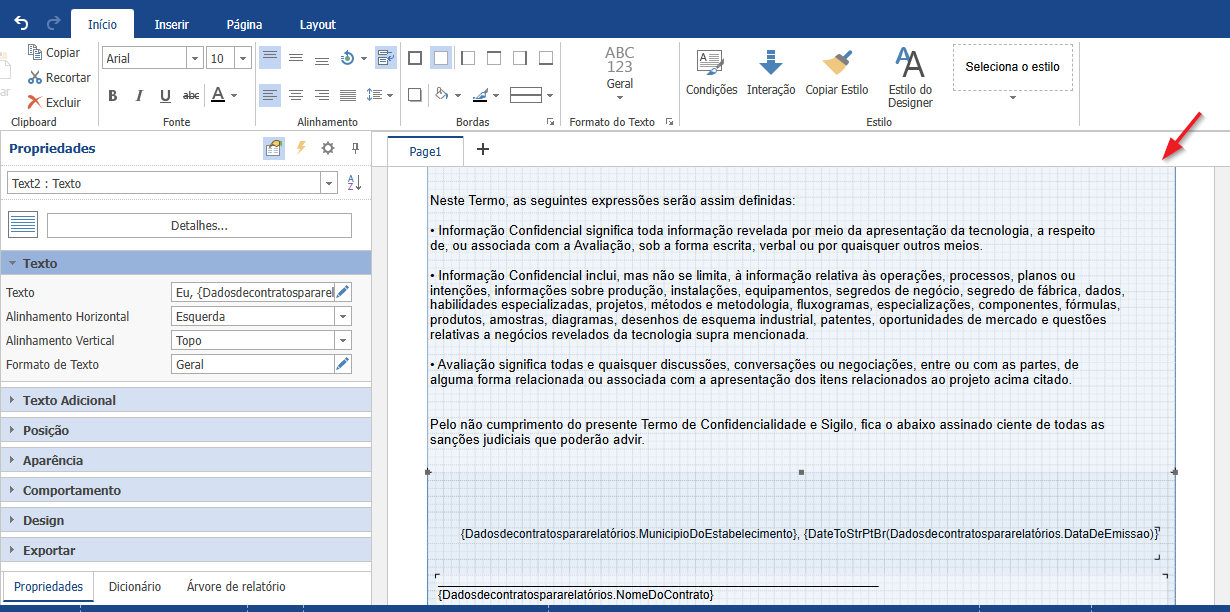Activate the Copiar Estilo brush
Screen dimensions: 1230x612
837,72
